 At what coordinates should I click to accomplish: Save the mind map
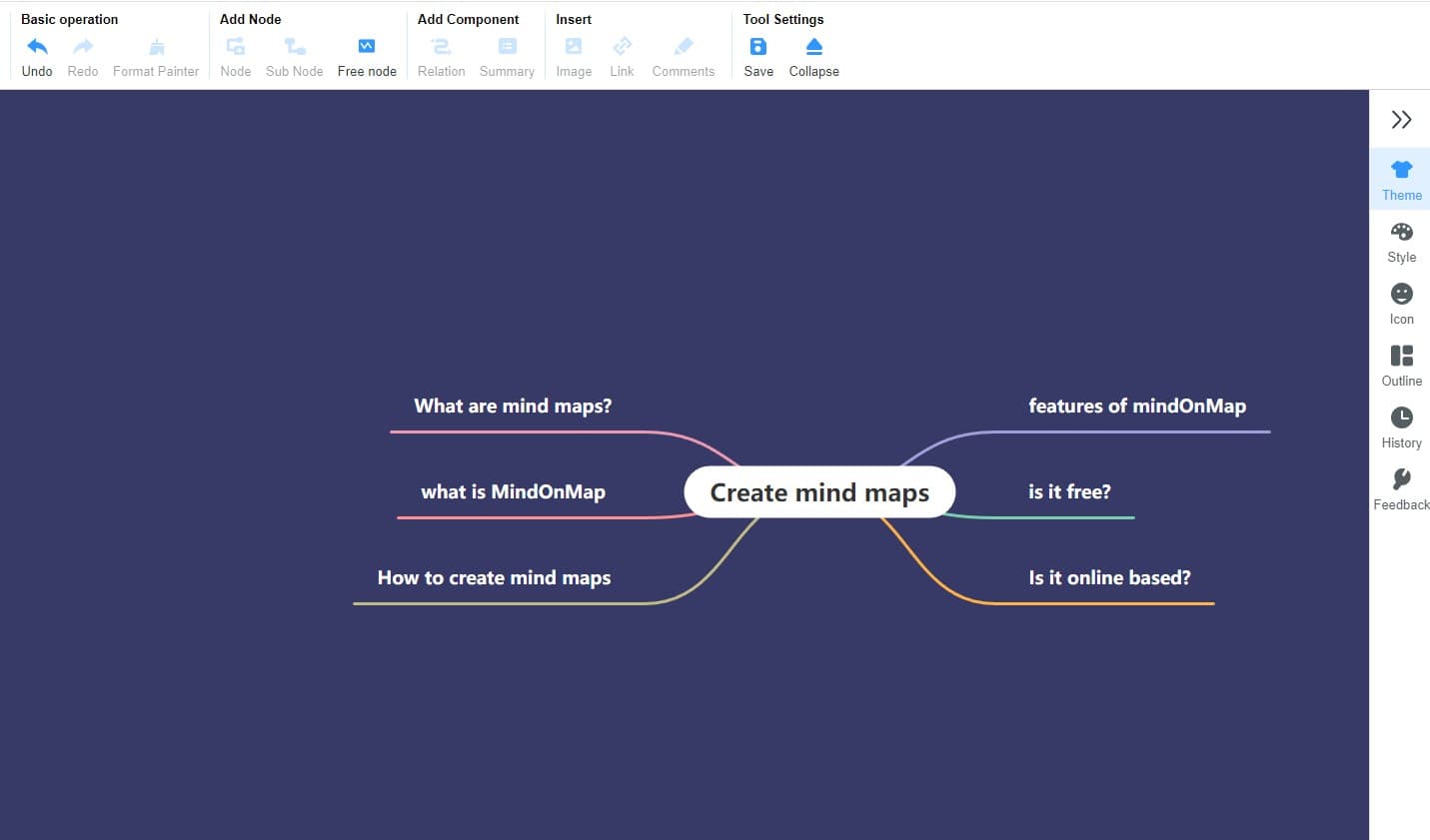758,46
